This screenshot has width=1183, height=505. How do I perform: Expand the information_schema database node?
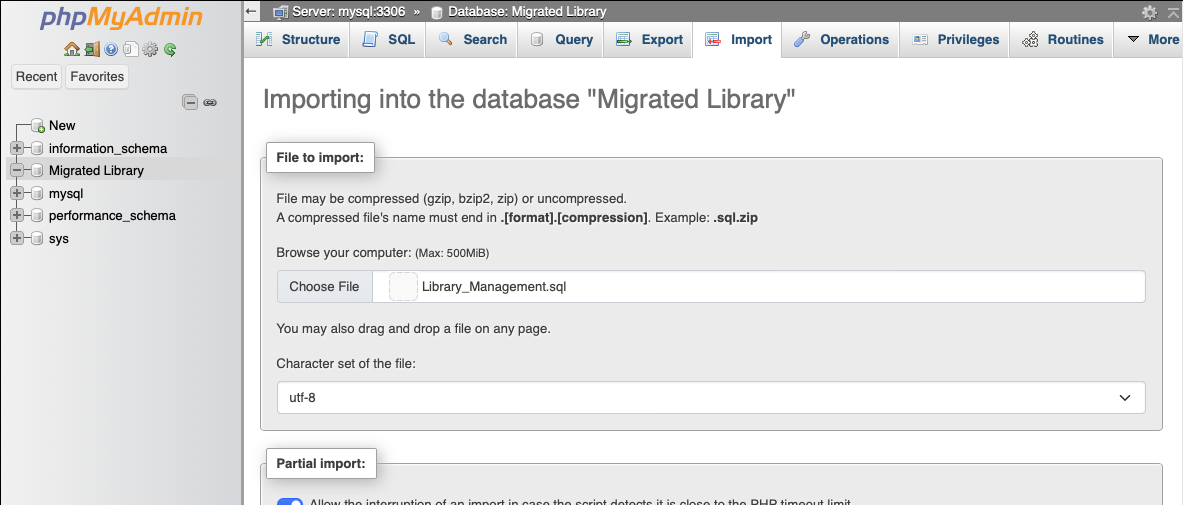pos(17,148)
